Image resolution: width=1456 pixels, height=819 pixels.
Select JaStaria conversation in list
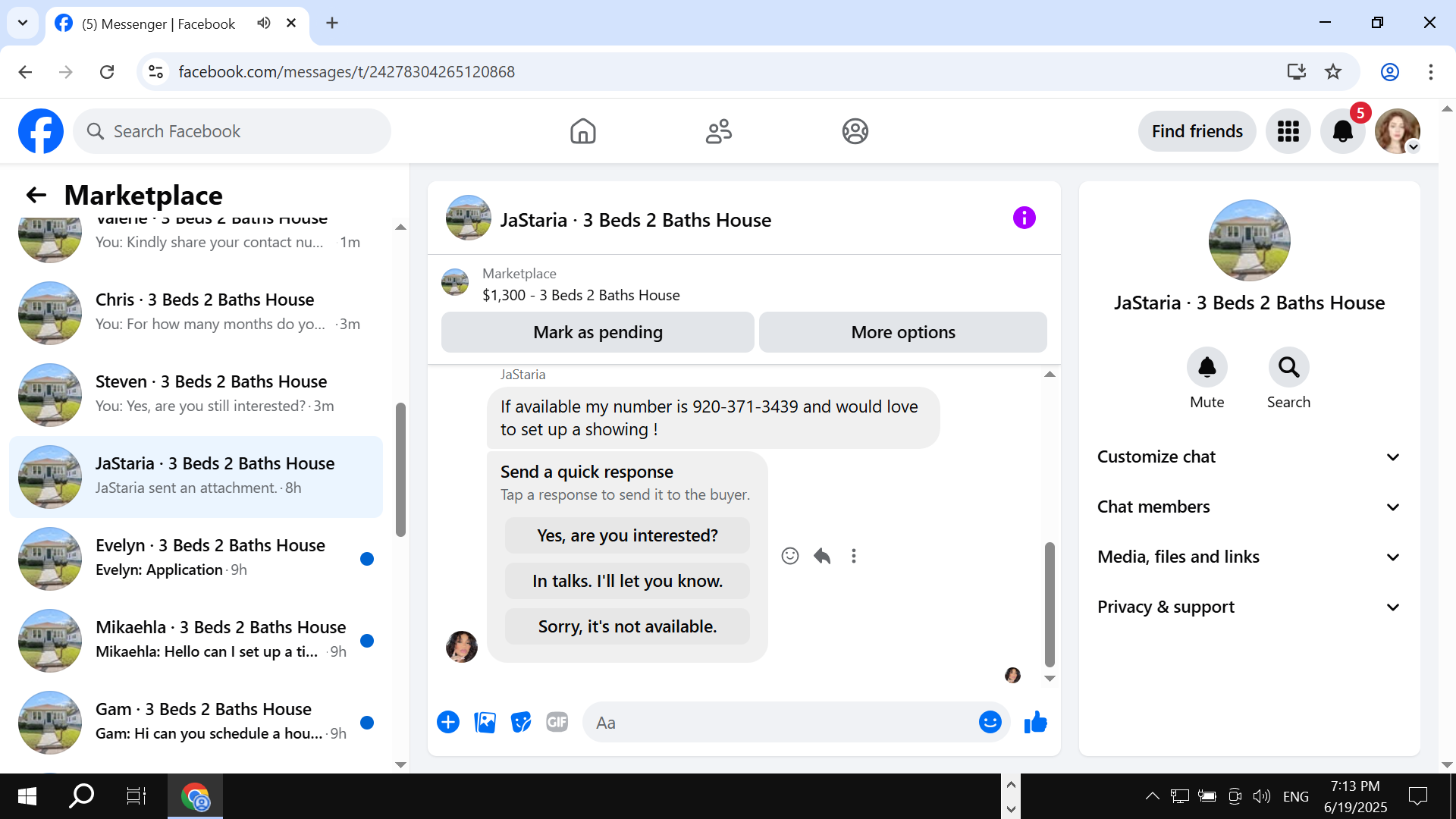(x=196, y=476)
